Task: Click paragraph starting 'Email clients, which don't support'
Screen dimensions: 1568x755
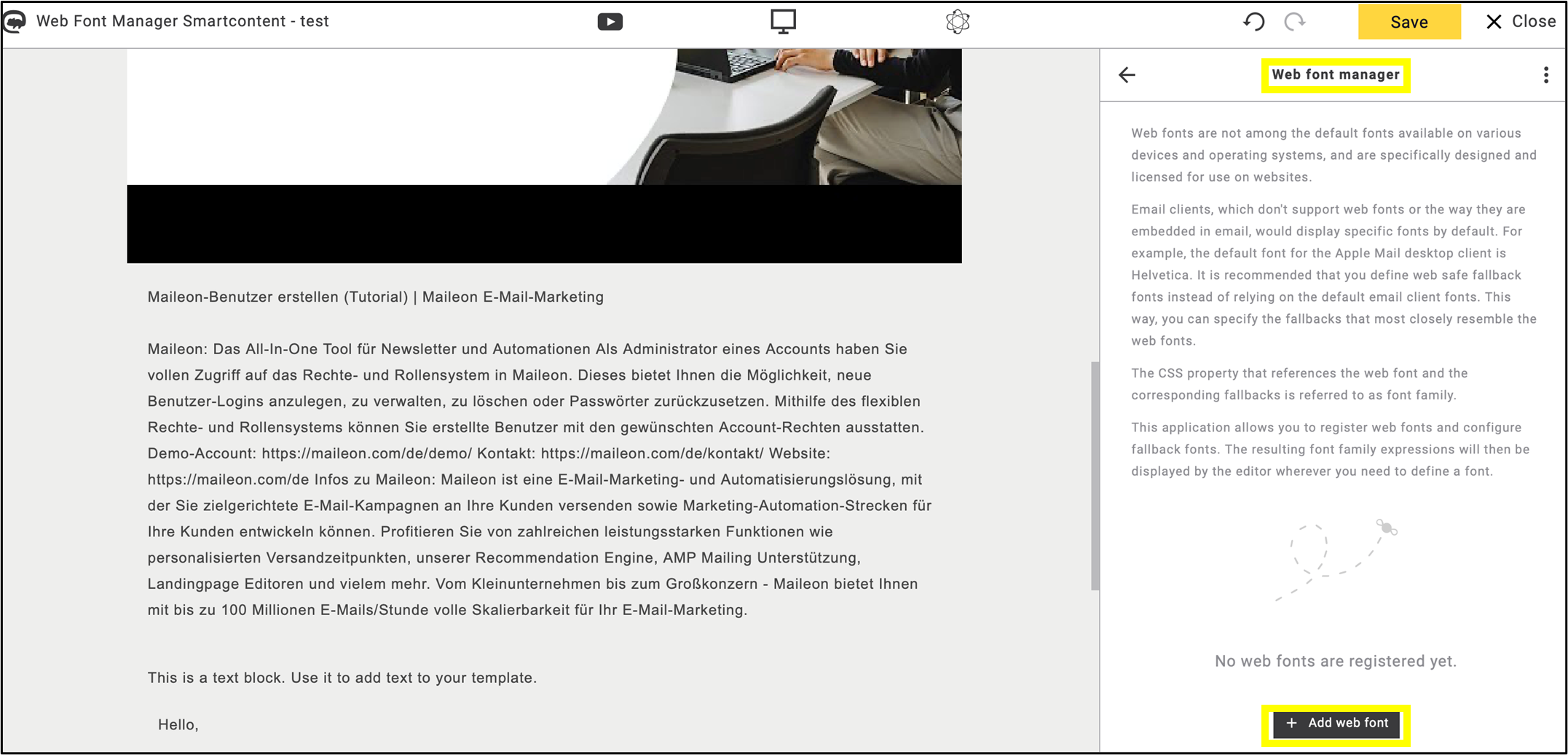Action: [x=1334, y=275]
